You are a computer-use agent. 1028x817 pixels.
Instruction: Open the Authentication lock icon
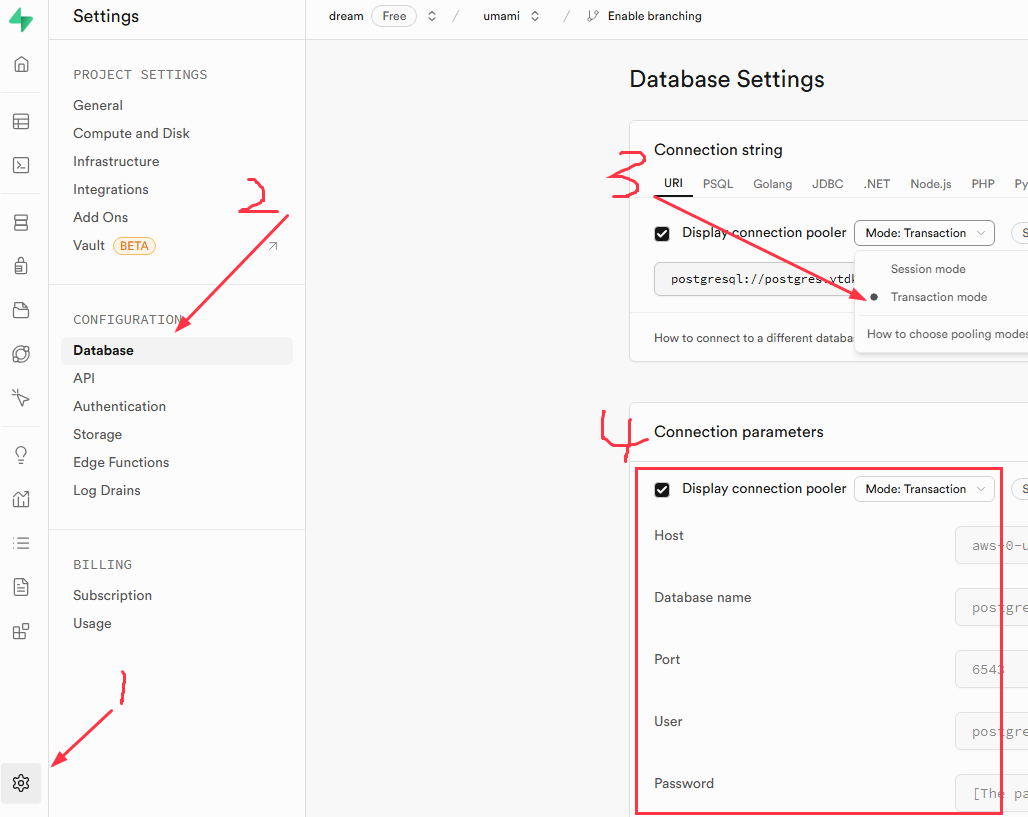pyautogui.click(x=21, y=266)
